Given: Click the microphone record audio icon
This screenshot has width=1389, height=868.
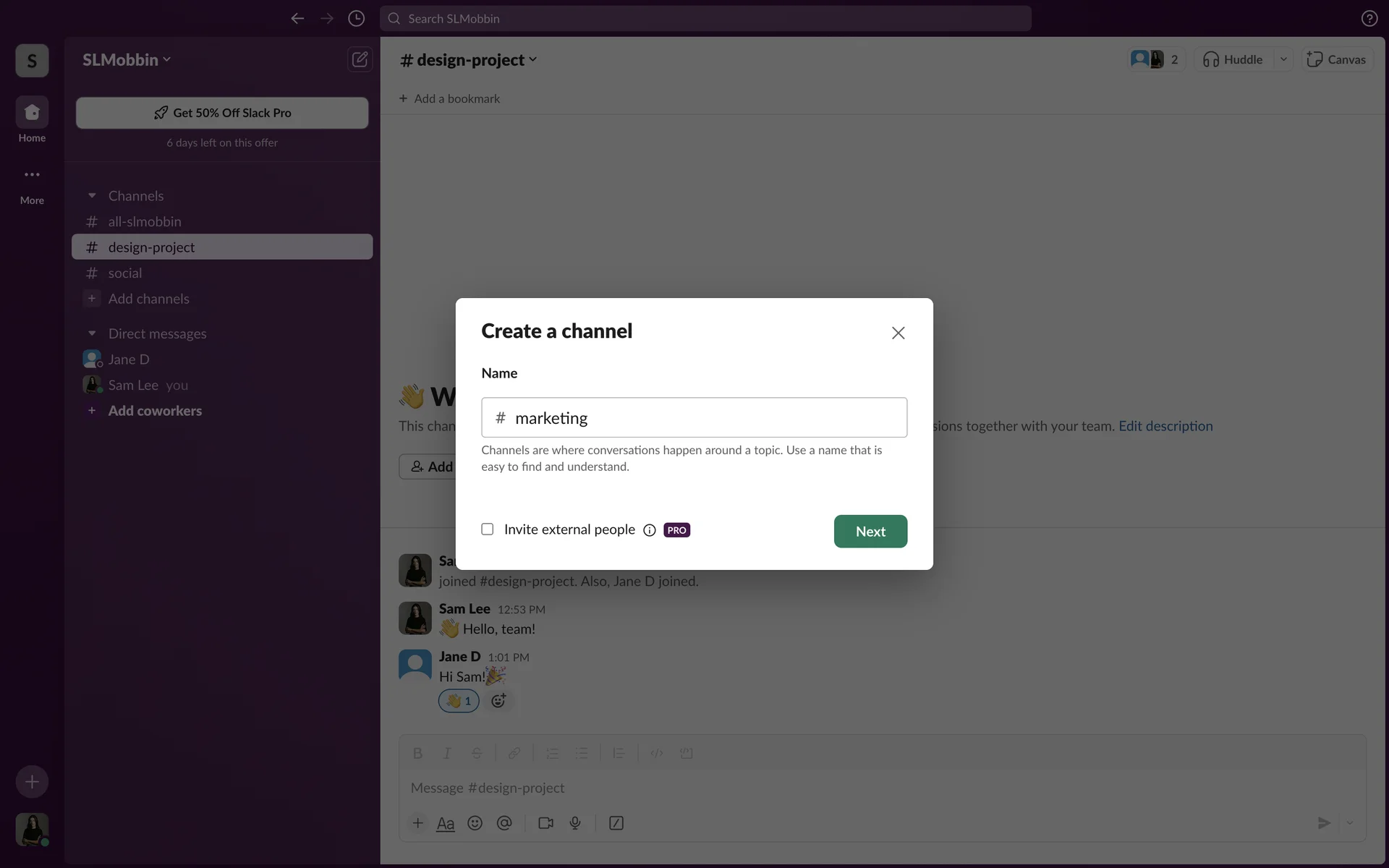Looking at the screenshot, I should pyautogui.click(x=575, y=823).
